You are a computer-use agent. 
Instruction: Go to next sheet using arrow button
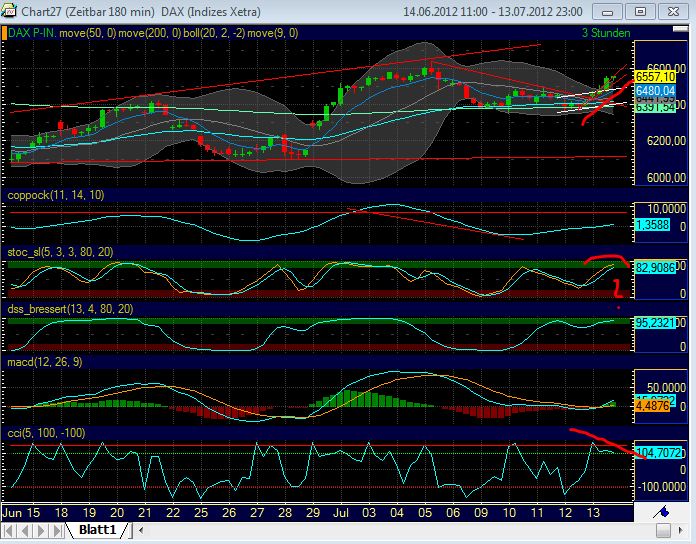[x=41, y=530]
